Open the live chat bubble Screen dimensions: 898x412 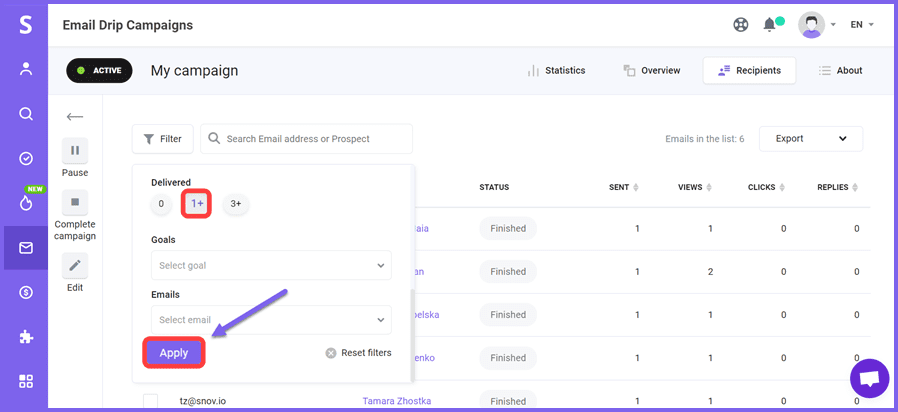click(869, 379)
